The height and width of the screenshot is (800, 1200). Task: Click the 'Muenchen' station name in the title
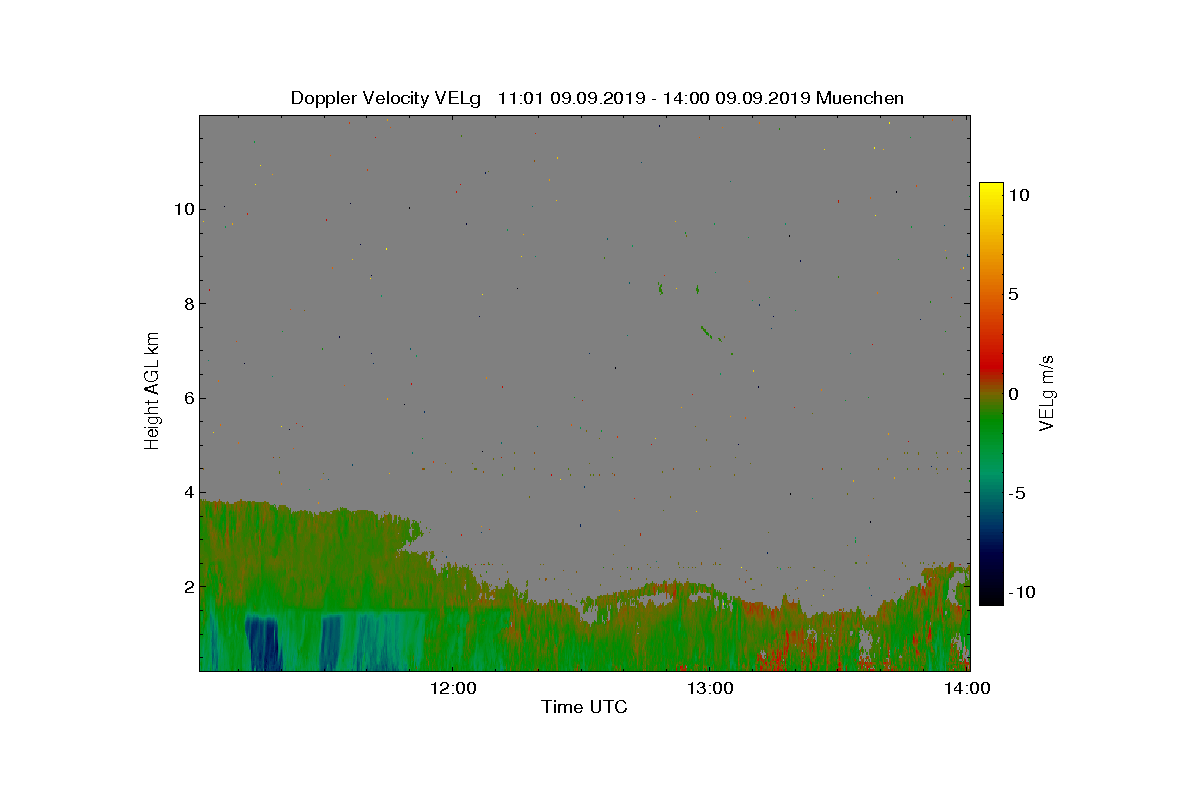click(x=860, y=98)
